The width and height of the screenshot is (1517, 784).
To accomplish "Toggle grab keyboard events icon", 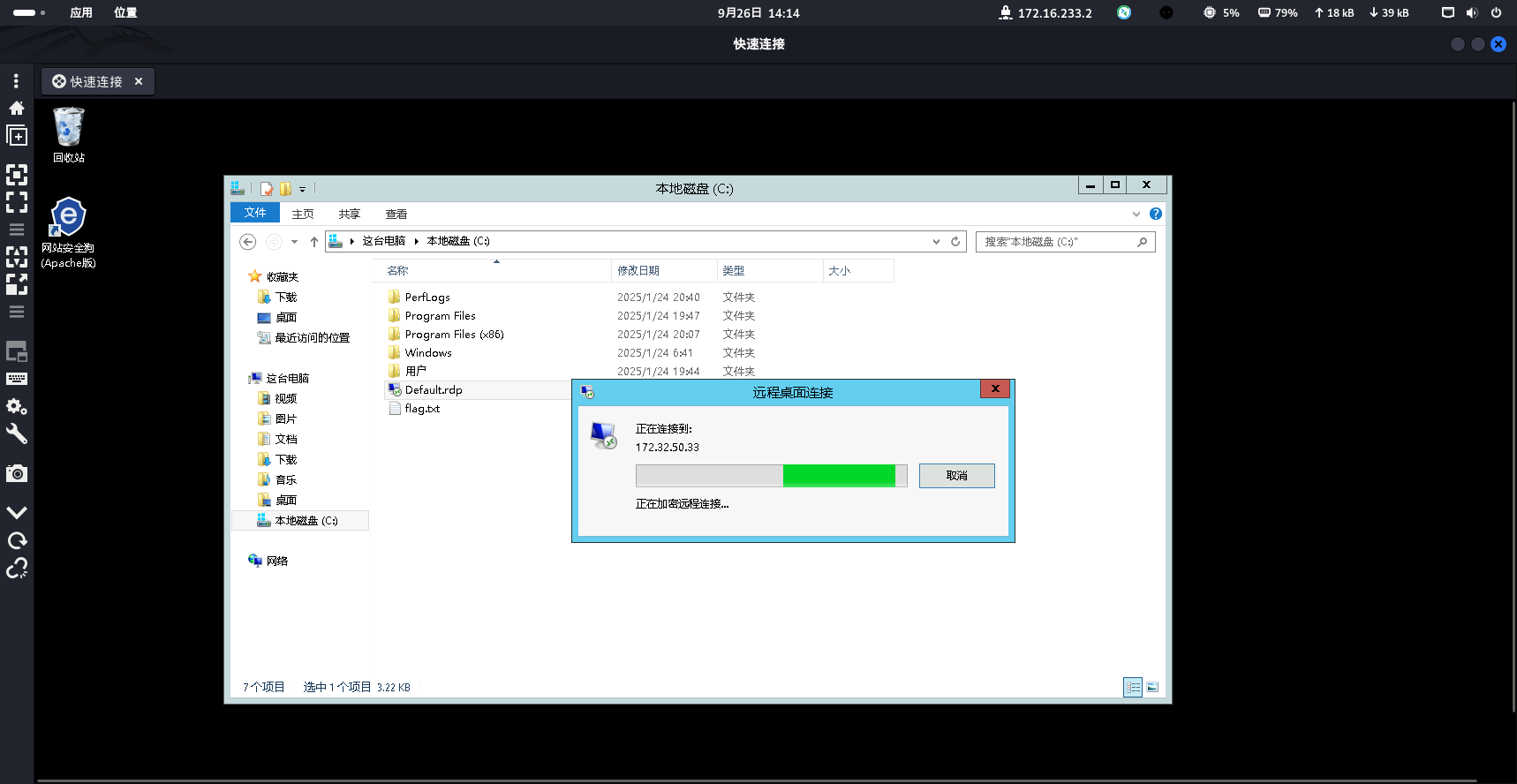I will pos(17,379).
